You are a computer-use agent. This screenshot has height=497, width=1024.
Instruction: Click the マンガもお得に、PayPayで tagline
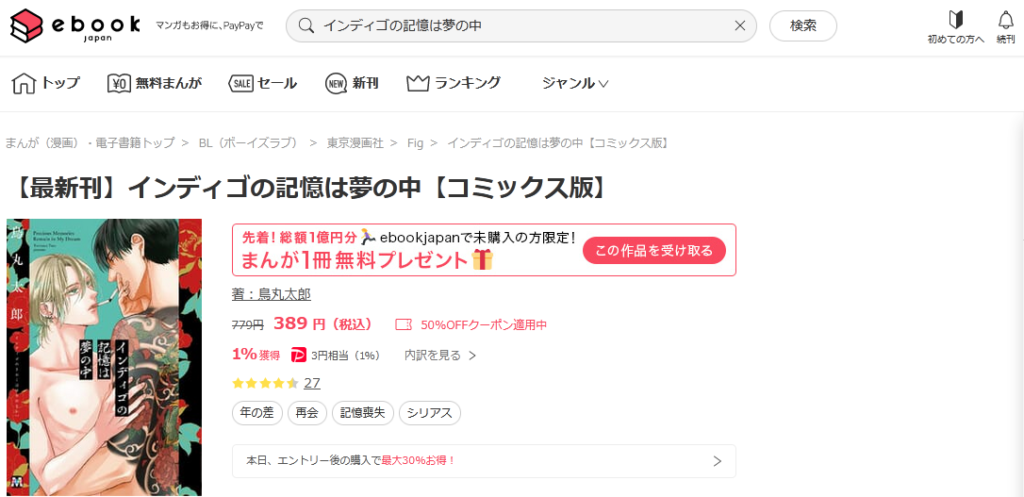pyautogui.click(x=210, y=26)
